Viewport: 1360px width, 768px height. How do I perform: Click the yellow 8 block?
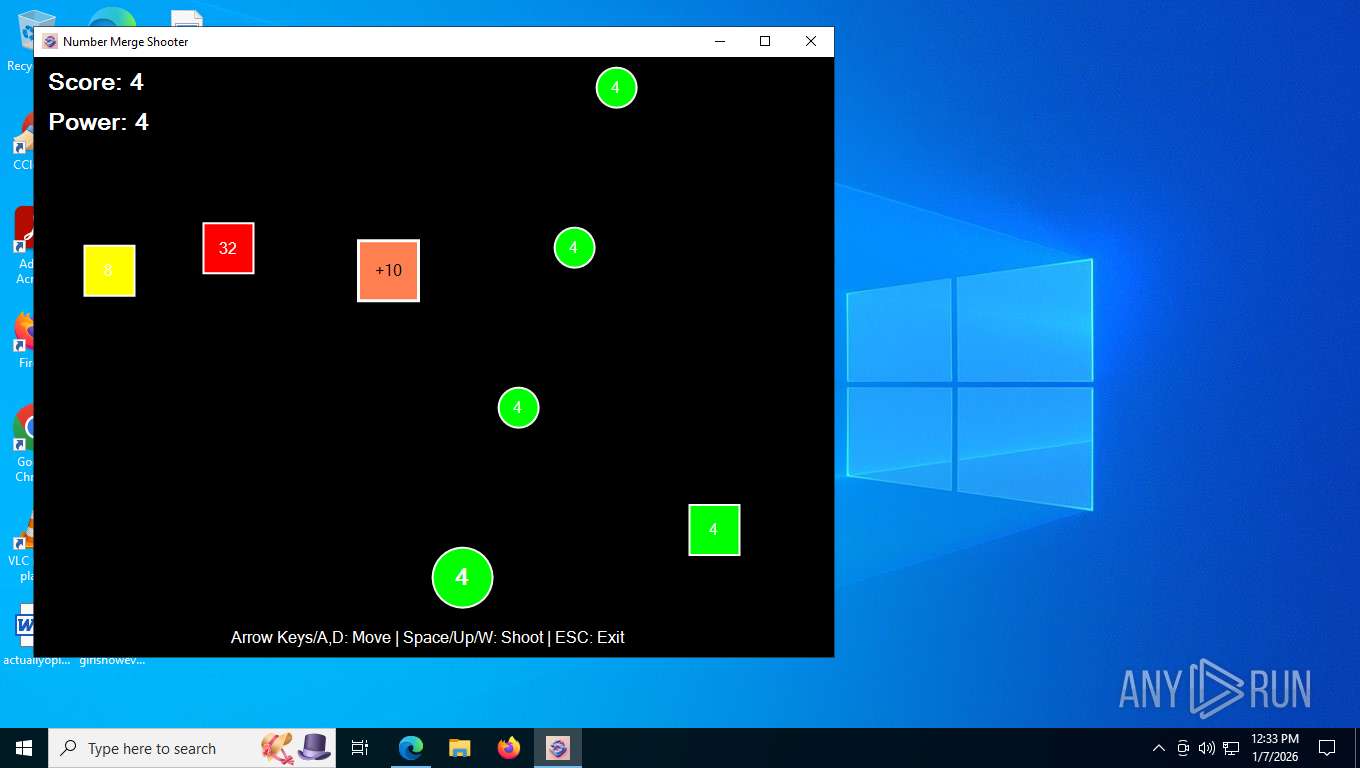[109, 270]
